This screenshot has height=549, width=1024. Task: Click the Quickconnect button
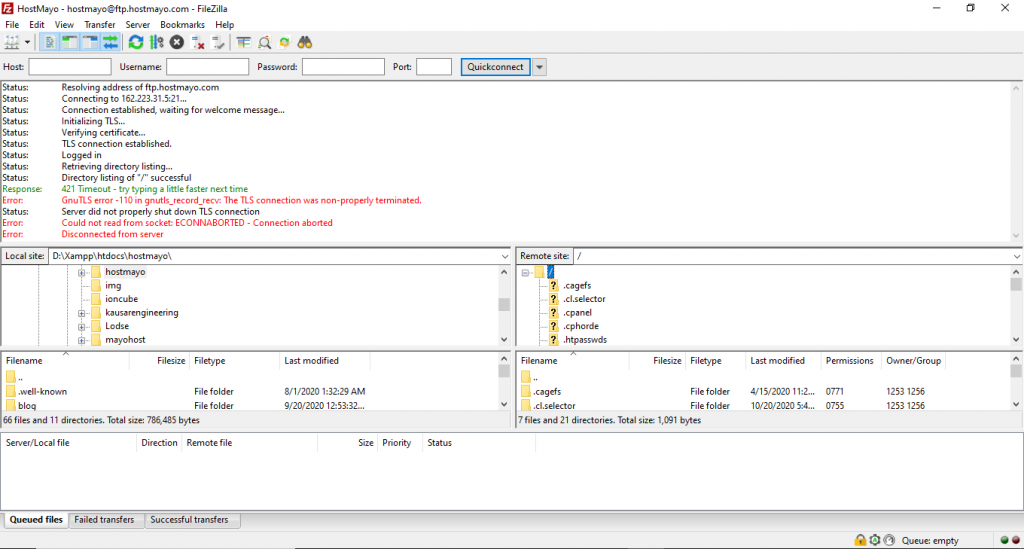[x=495, y=67]
